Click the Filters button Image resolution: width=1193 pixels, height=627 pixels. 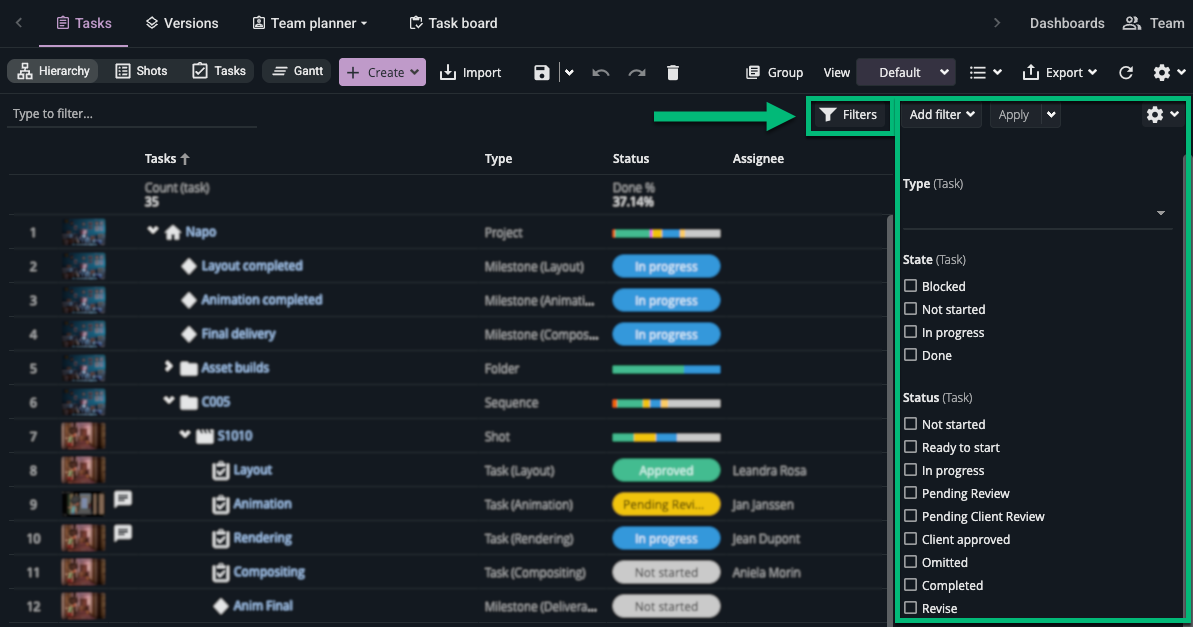point(848,115)
